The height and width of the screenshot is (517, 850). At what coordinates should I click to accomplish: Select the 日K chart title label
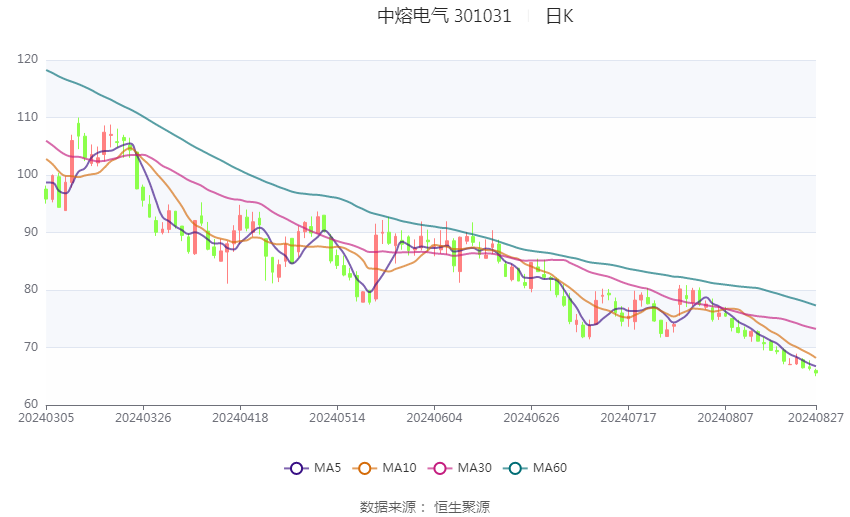[559, 16]
